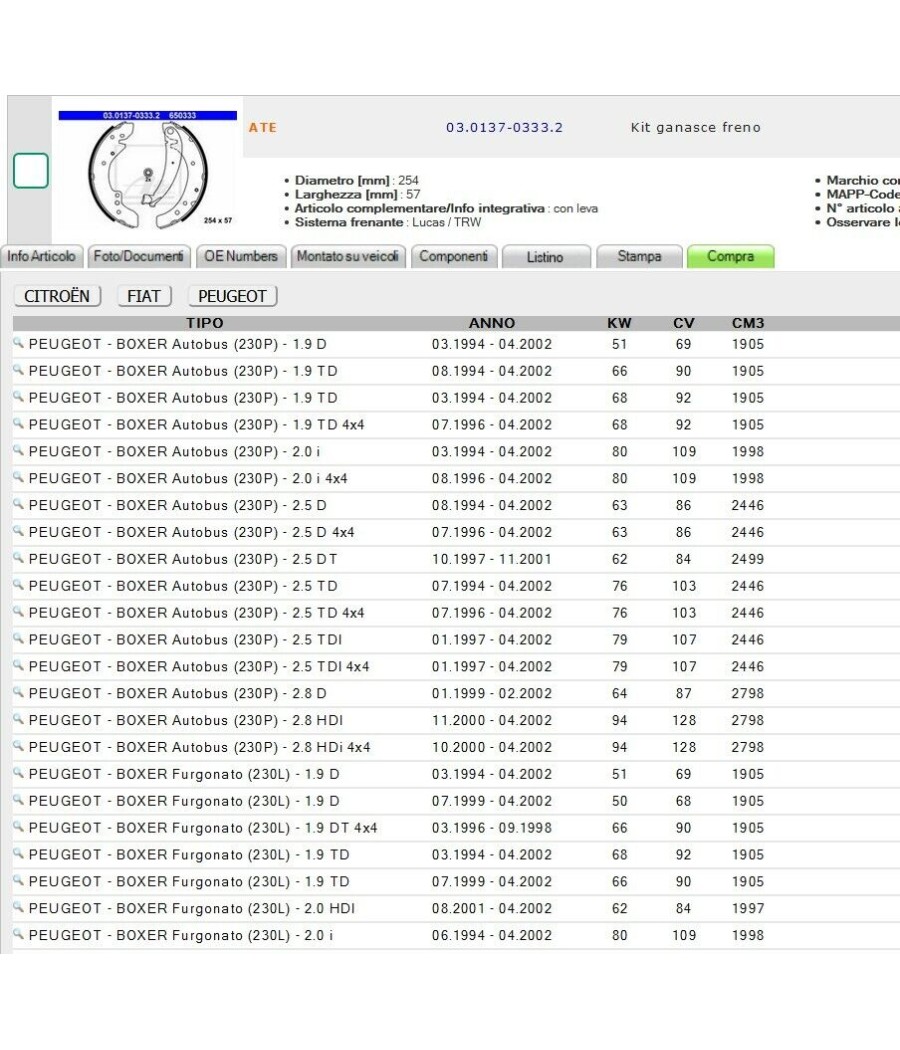900x1050 pixels.
Task: Open the Listino tab
Action: (x=545, y=257)
